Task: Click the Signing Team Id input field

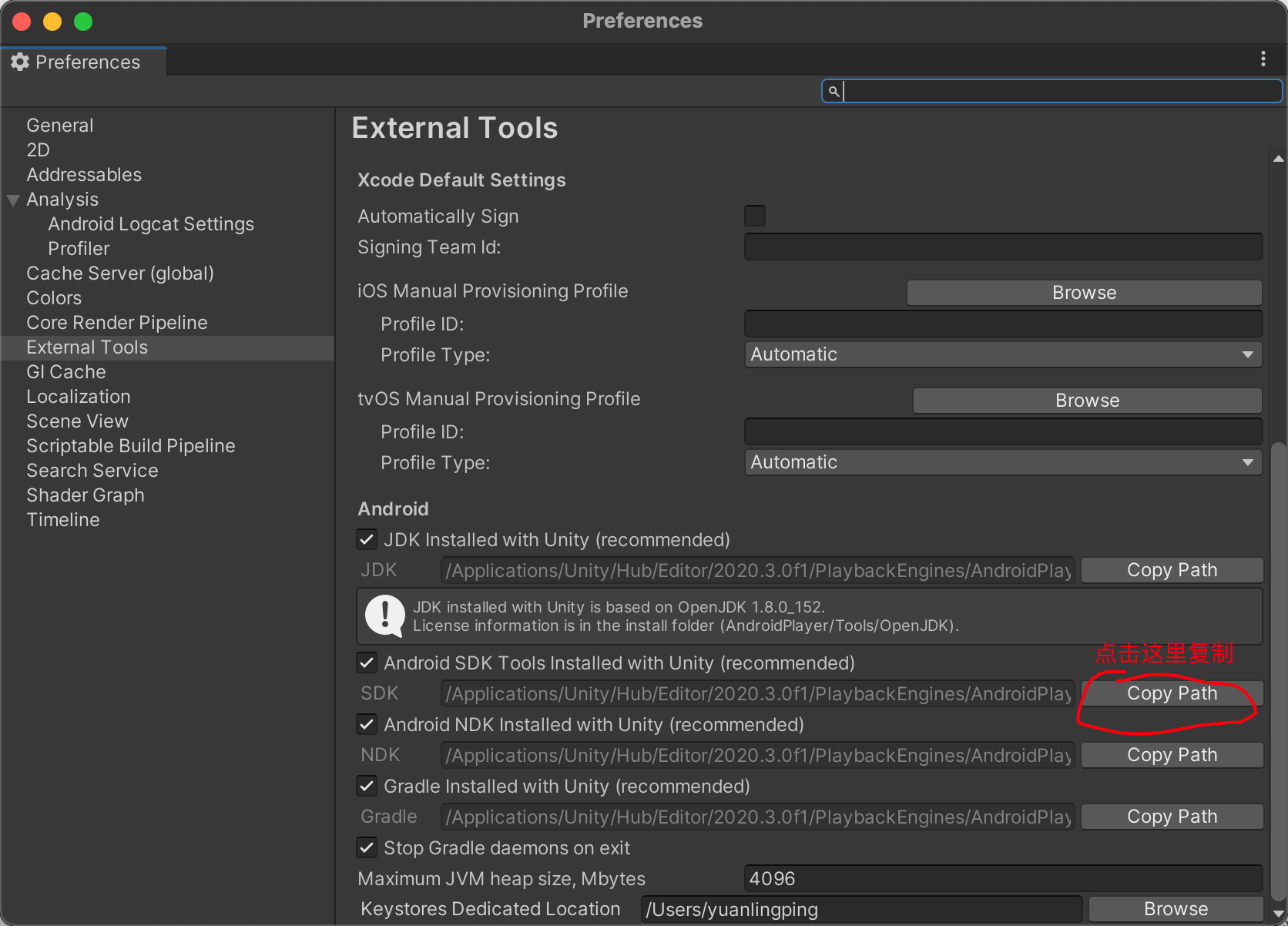Action: [1002, 247]
